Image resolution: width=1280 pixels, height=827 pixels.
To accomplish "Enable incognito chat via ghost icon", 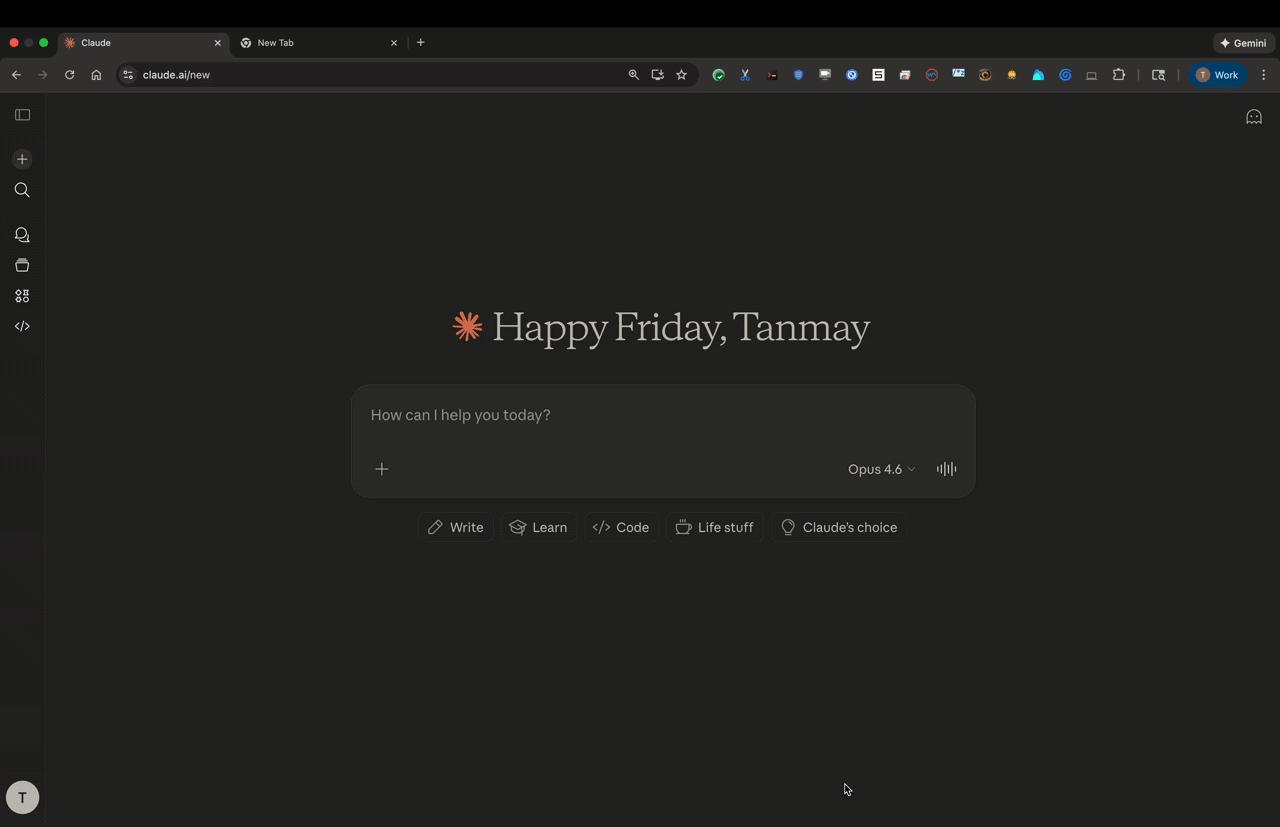I will point(1253,117).
